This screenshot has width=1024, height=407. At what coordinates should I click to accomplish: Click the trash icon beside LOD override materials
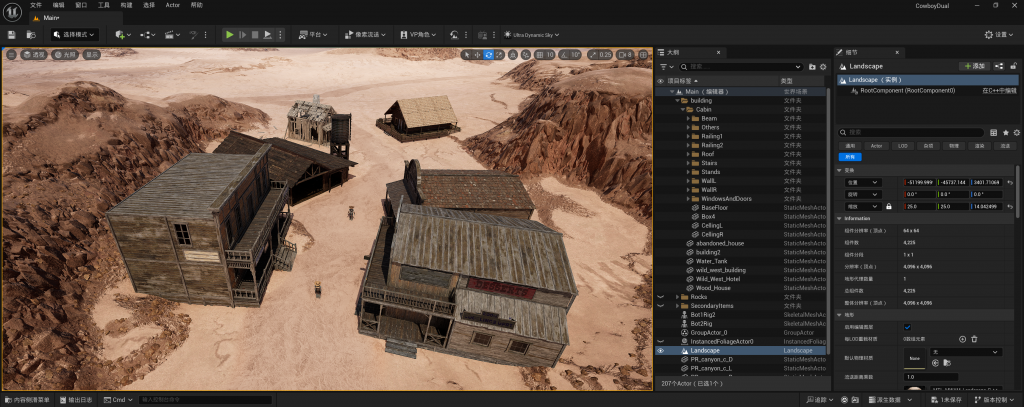coord(975,339)
